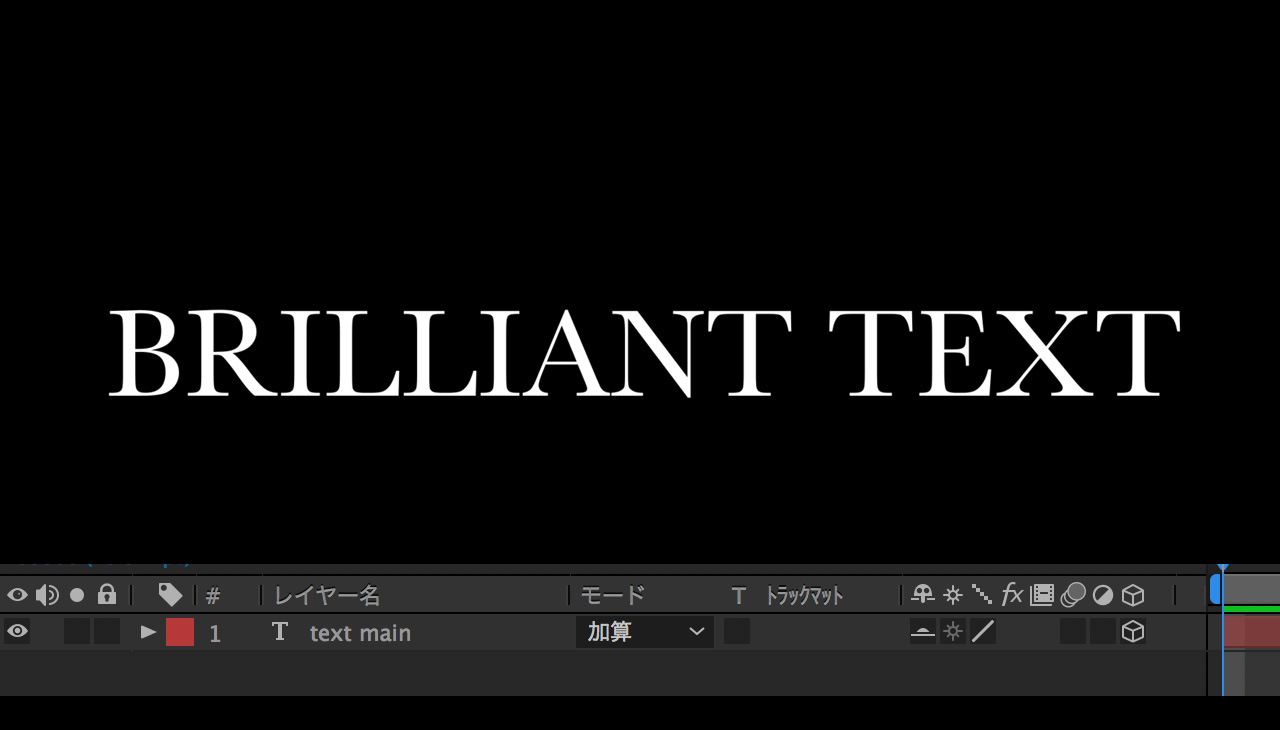Hide the text main layer with eye toggle

click(17, 632)
